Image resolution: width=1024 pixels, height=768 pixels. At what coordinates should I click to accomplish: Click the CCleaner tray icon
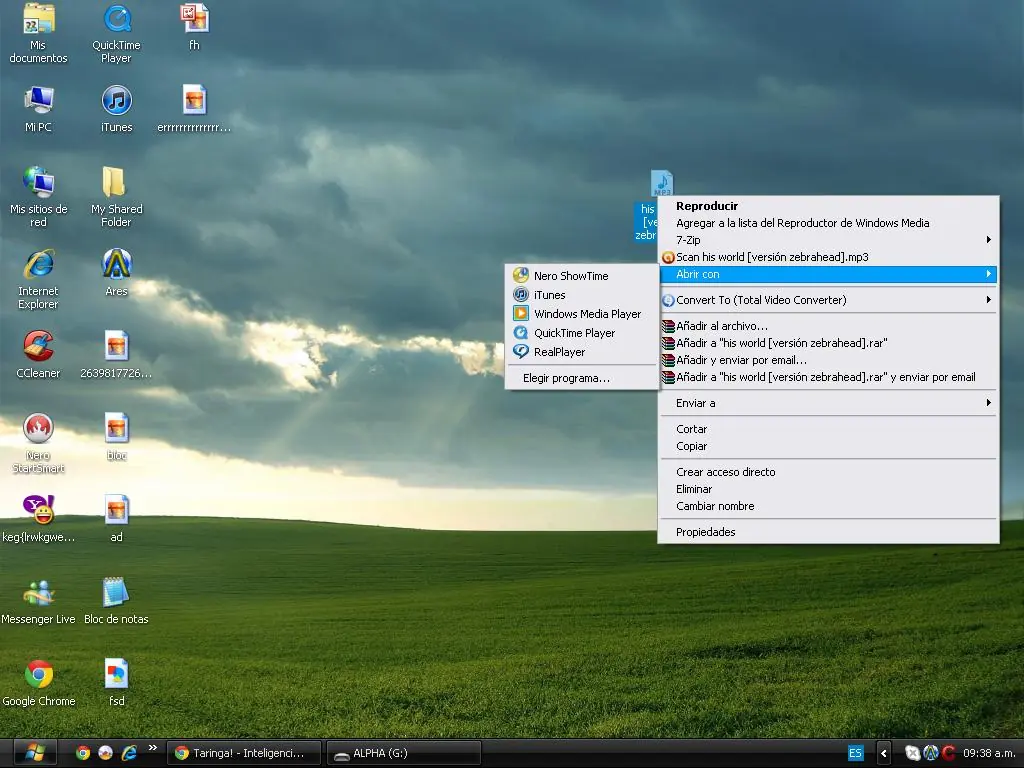click(948, 753)
